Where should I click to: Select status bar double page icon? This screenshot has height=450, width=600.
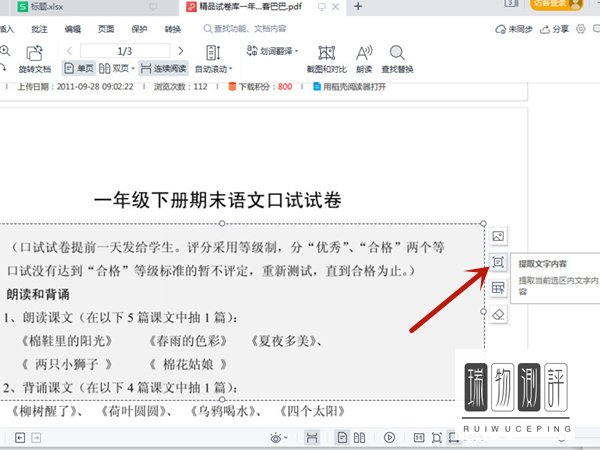click(x=359, y=437)
